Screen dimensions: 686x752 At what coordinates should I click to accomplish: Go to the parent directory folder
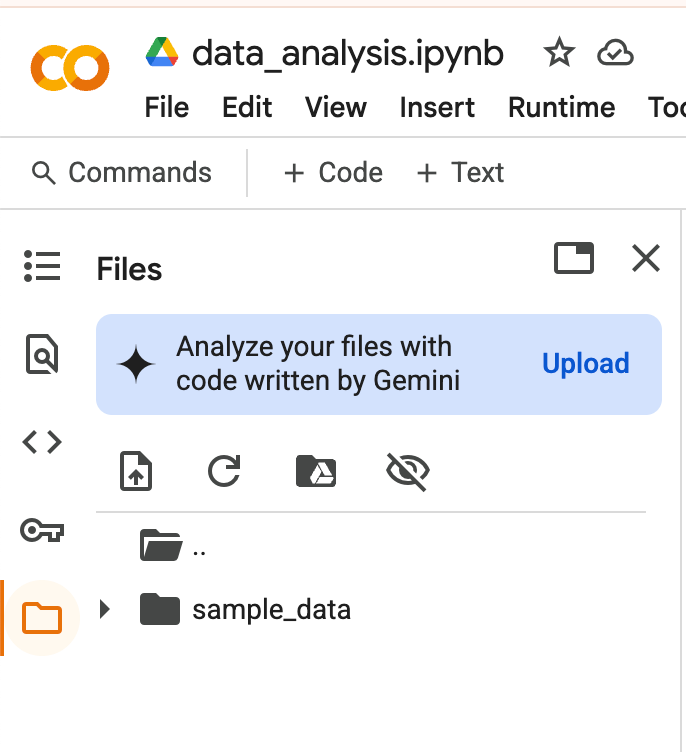[x=173, y=545]
